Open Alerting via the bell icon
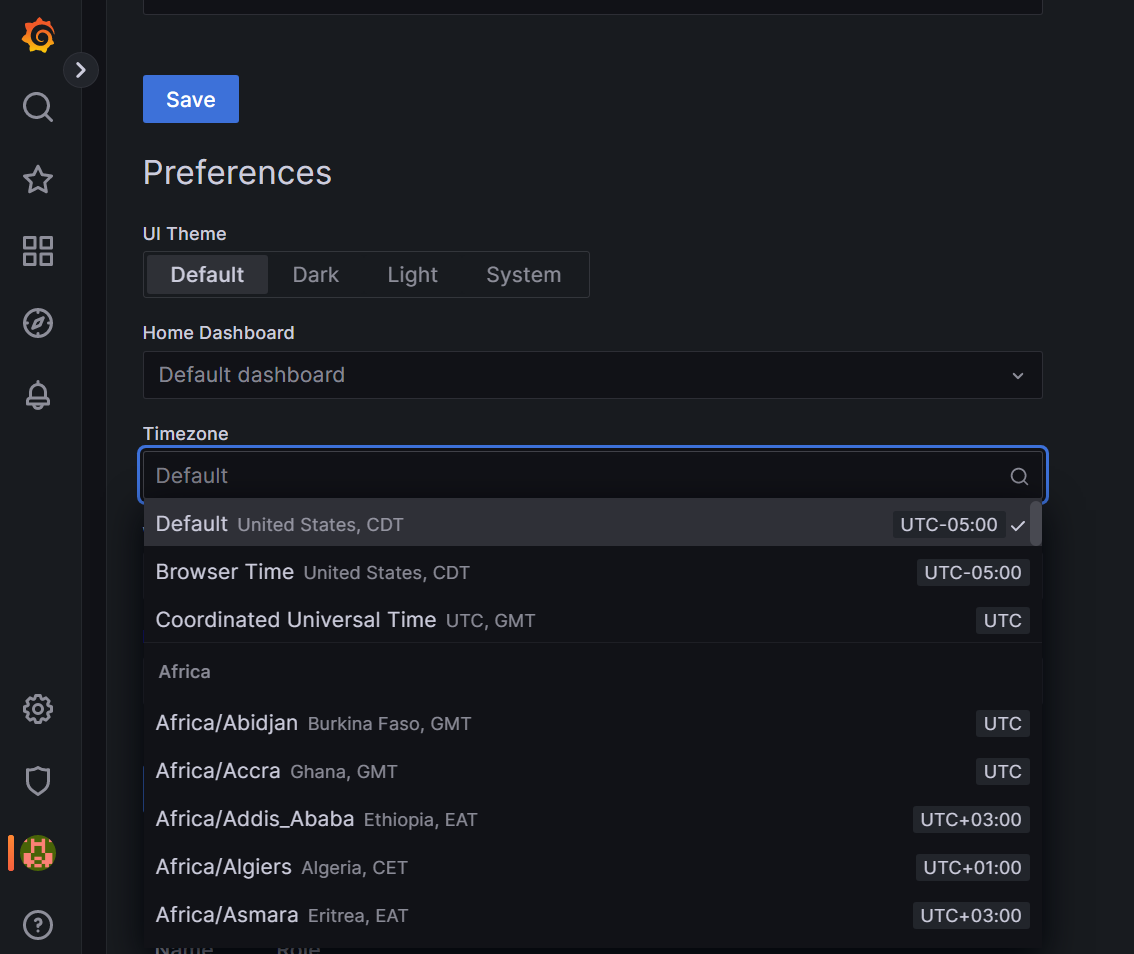Image resolution: width=1134 pixels, height=954 pixels. tap(37, 395)
